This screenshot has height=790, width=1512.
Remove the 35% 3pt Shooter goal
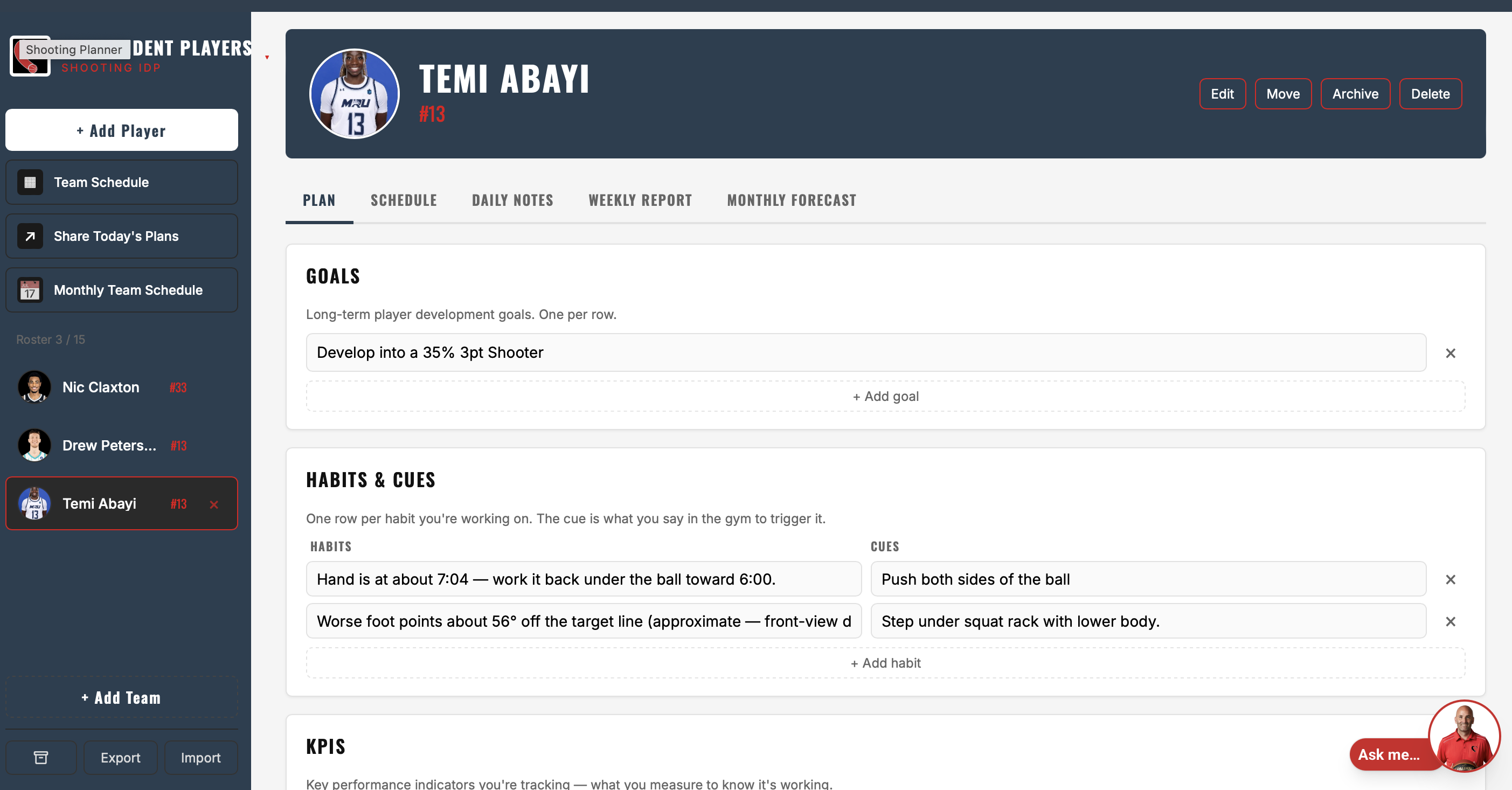point(1451,354)
